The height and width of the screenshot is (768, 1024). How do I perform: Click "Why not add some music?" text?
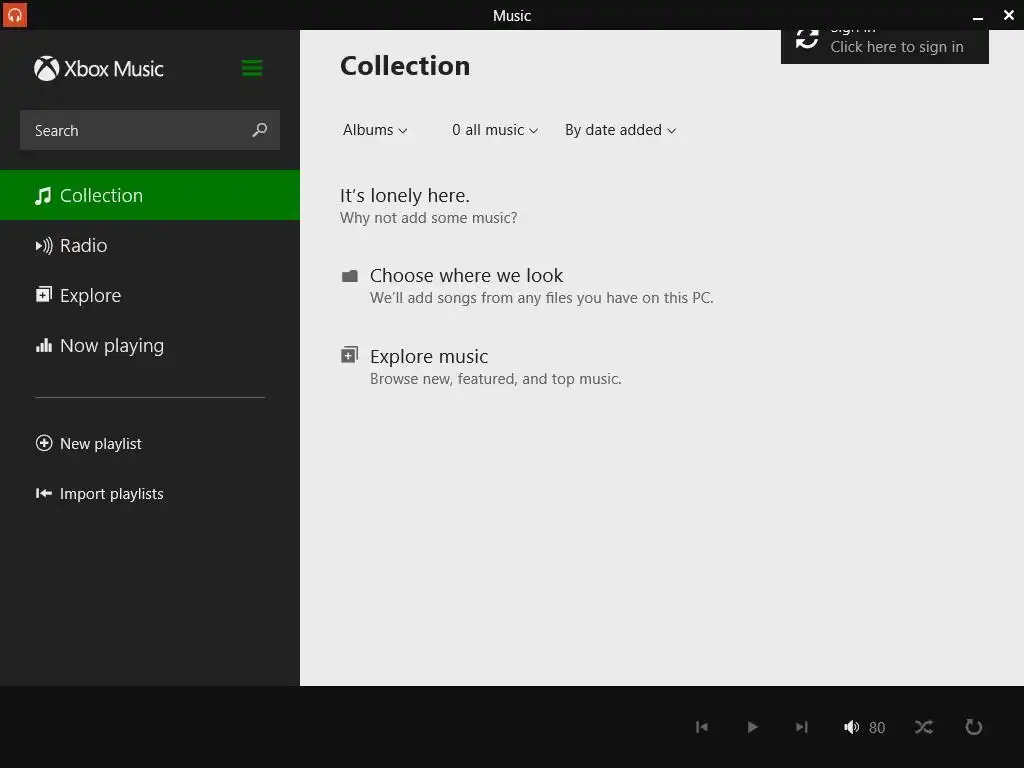click(x=428, y=217)
